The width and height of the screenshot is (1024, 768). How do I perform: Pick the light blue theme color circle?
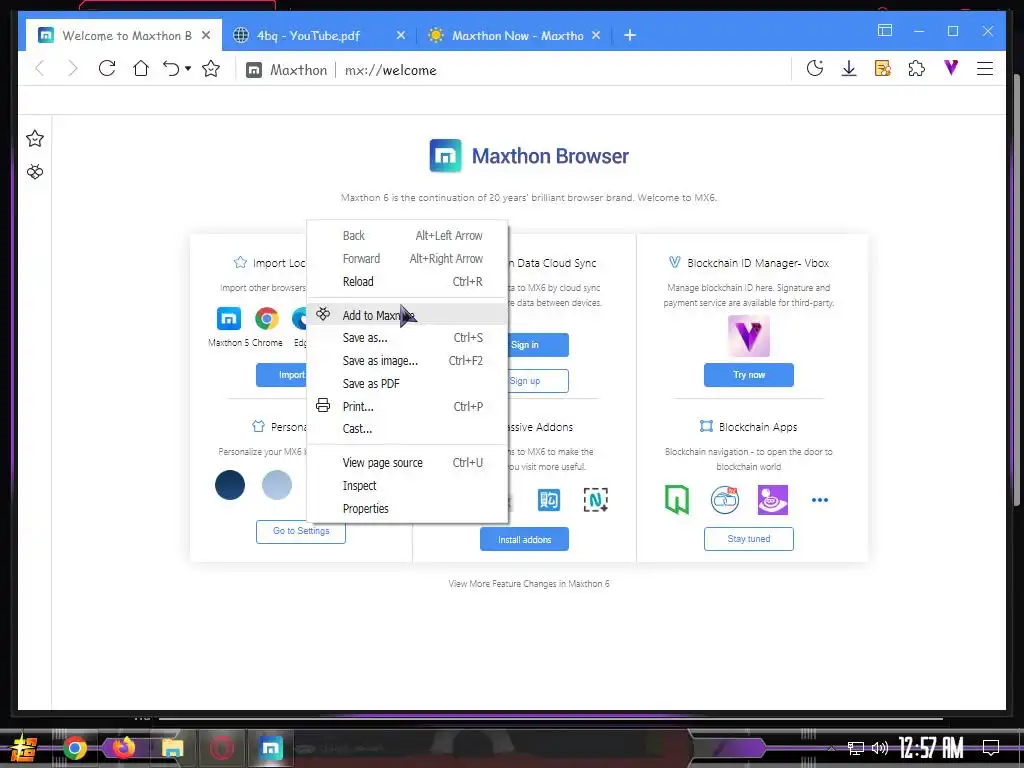click(x=277, y=485)
